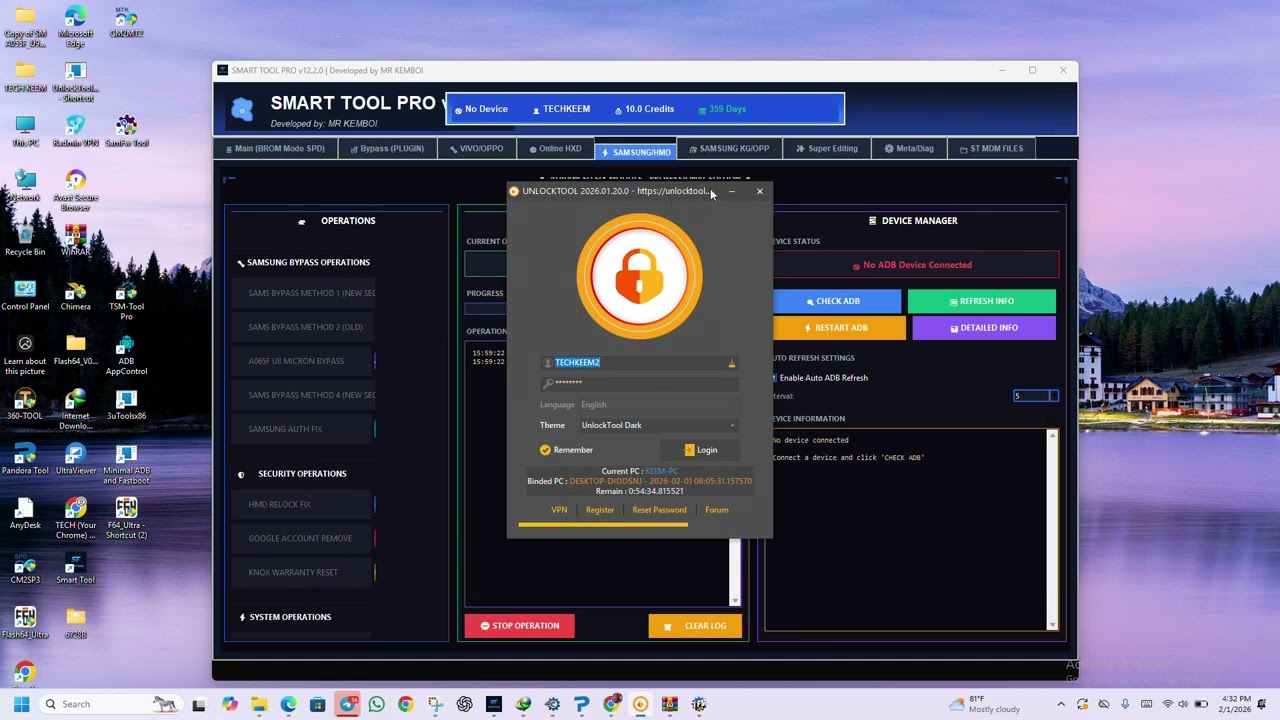Open Recycle Bin on desktop
This screenshot has height=720, width=1280.
coord(25,241)
